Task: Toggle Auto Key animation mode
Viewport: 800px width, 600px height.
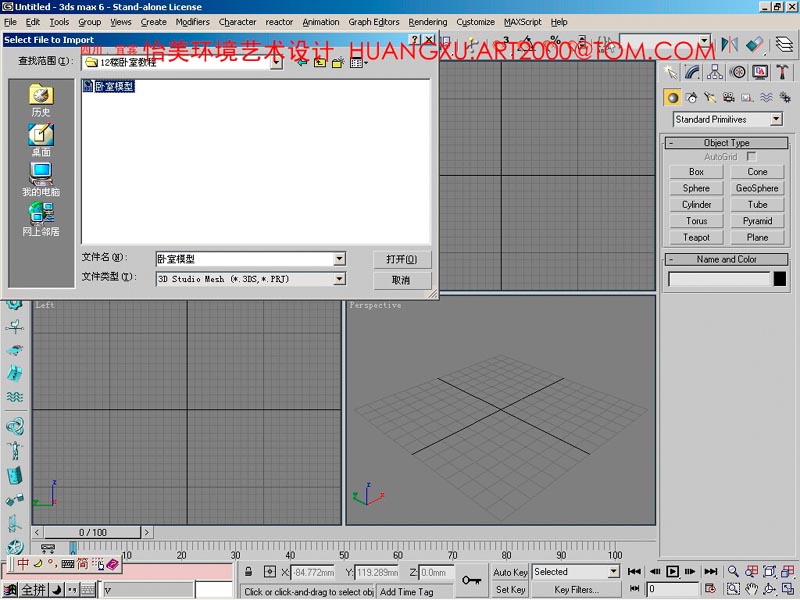Action: coord(510,572)
